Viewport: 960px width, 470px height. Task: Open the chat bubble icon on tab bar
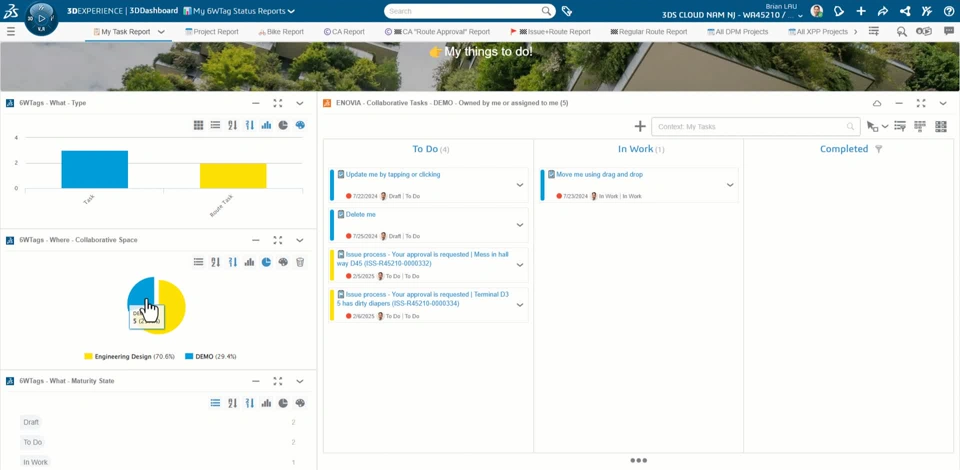point(949,32)
